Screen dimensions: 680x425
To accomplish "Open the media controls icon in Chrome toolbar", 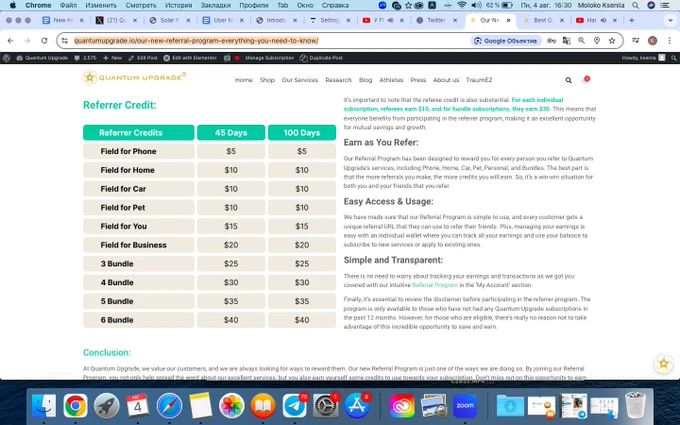I will (x=636, y=40).
